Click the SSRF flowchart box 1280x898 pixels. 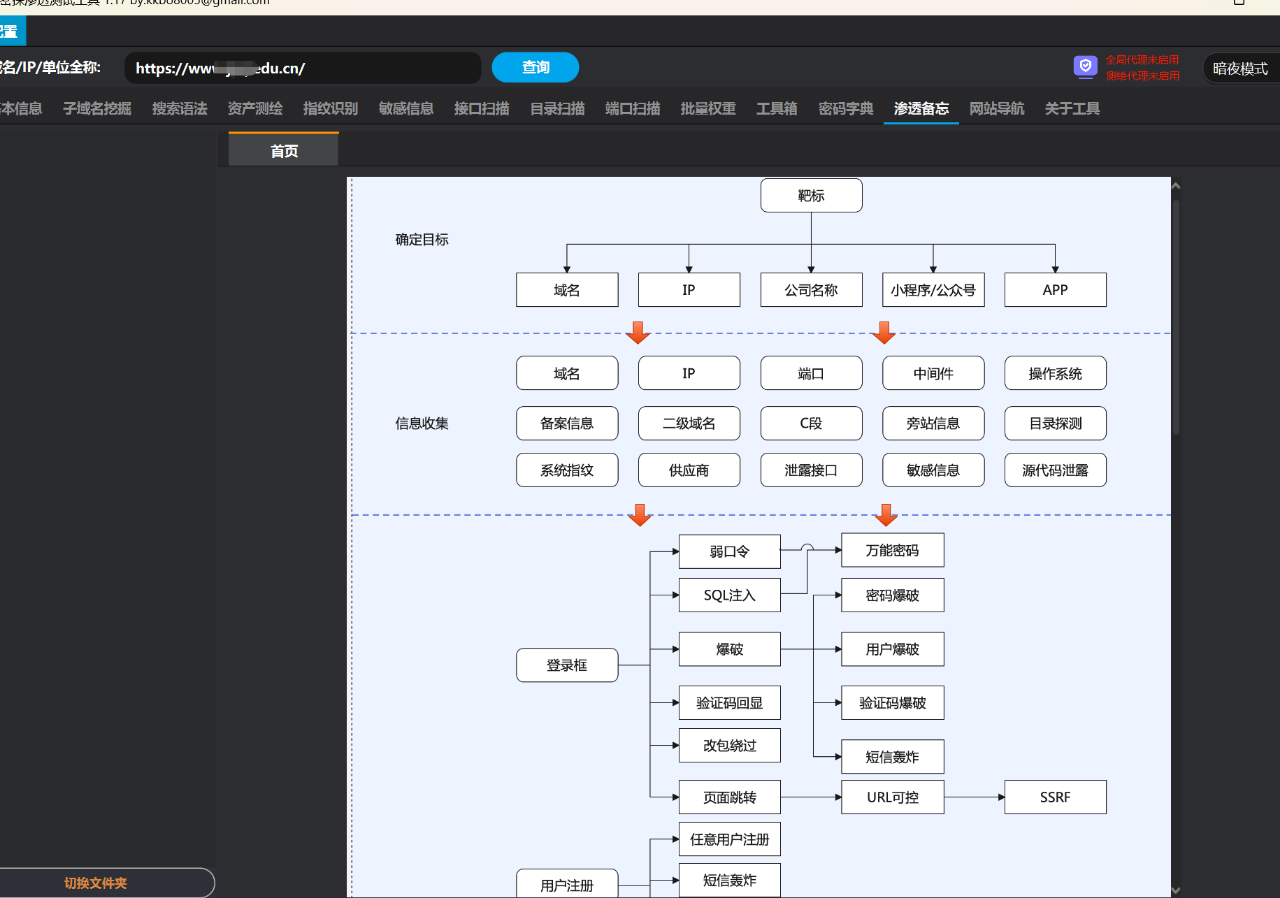(x=1055, y=797)
